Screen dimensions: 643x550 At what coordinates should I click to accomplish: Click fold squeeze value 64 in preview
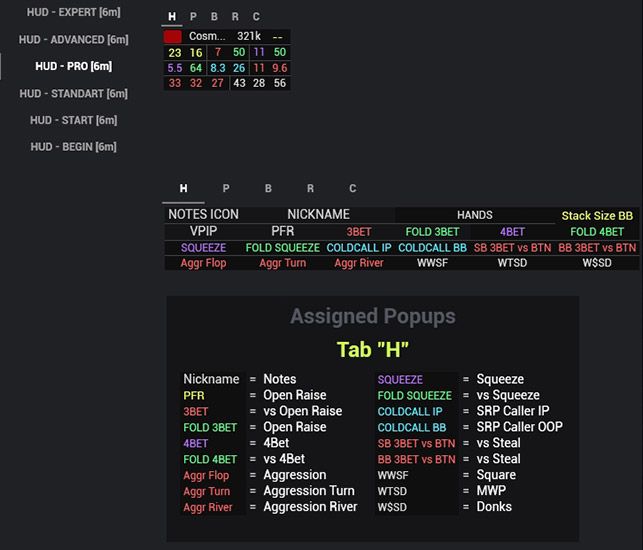pyautogui.click(x=196, y=68)
